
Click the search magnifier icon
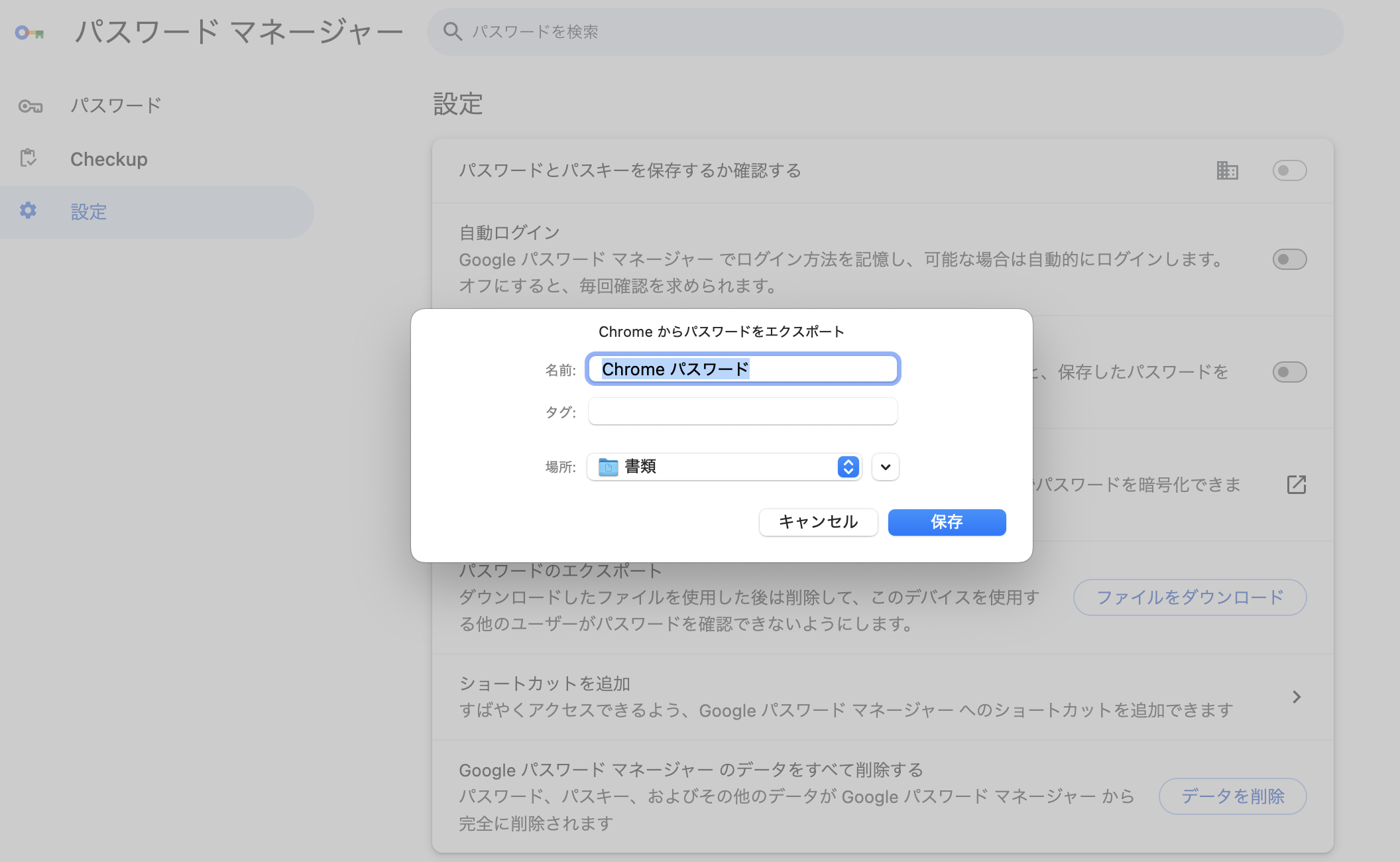(x=453, y=31)
